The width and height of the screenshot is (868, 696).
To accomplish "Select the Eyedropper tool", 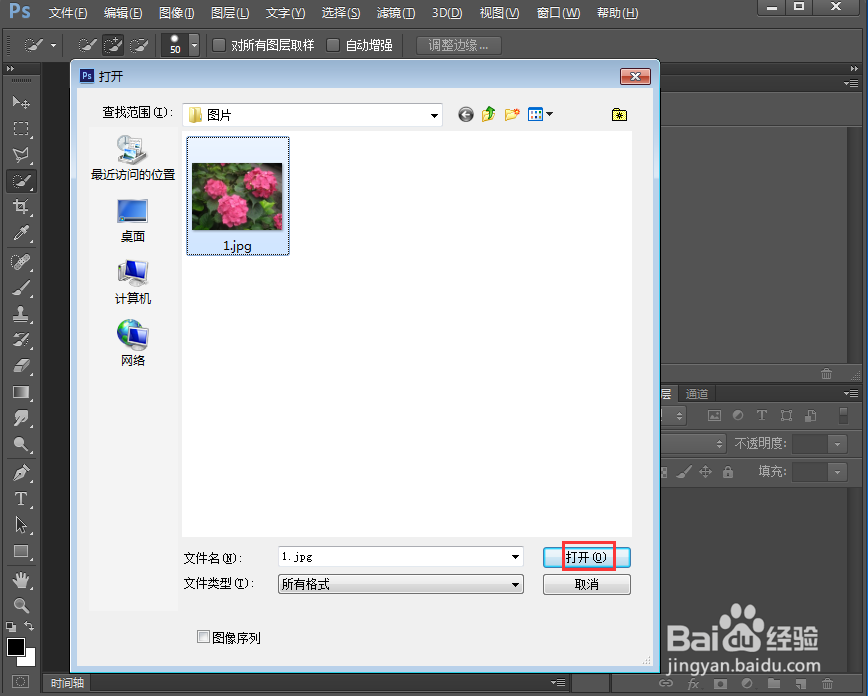I will [x=21, y=233].
